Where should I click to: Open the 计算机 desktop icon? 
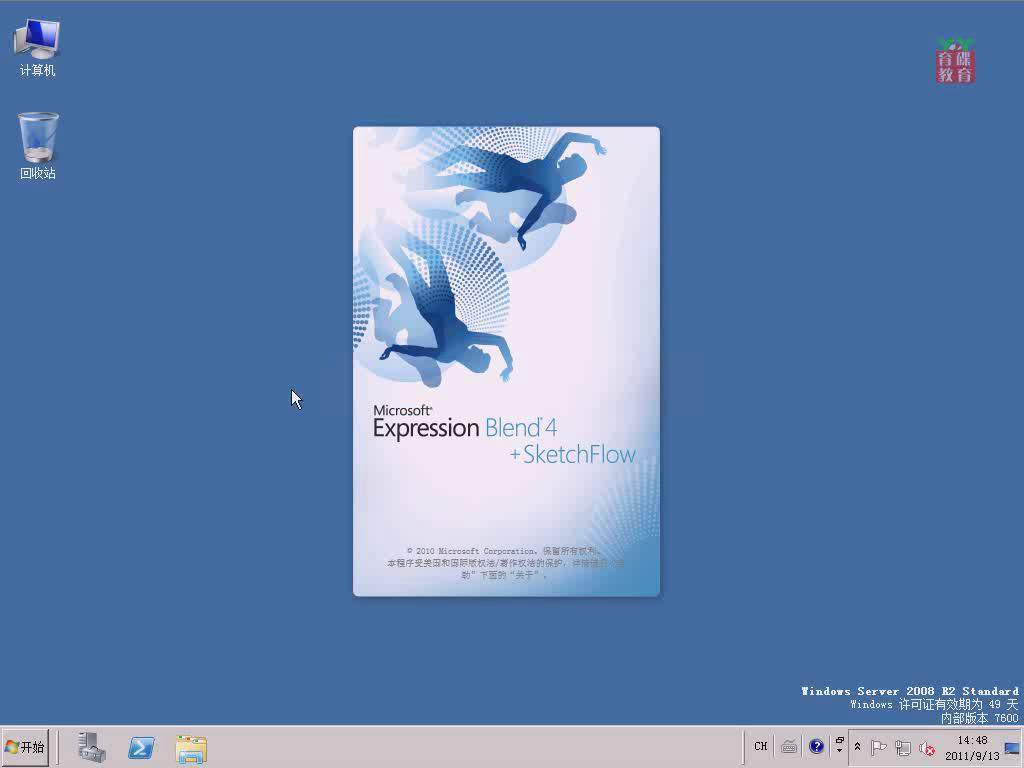(37, 47)
